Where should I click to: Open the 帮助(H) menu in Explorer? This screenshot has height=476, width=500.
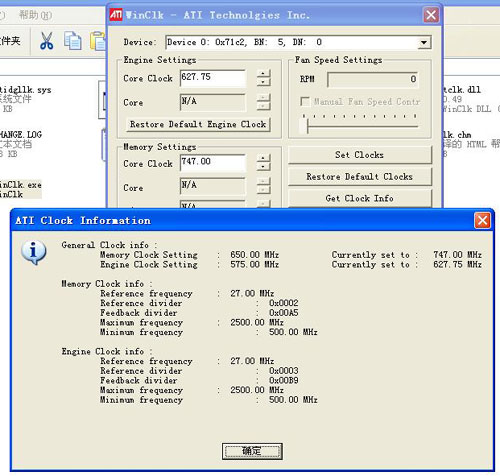click(x=35, y=15)
